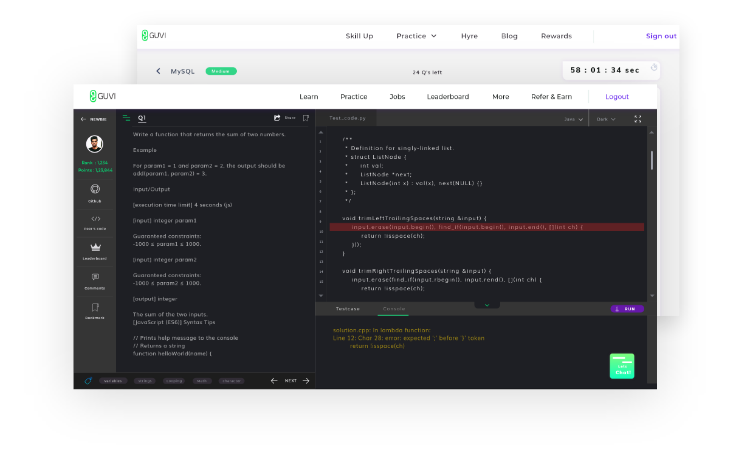Click the code editor vertical scrollbar thumb

pyautogui.click(x=652, y=160)
